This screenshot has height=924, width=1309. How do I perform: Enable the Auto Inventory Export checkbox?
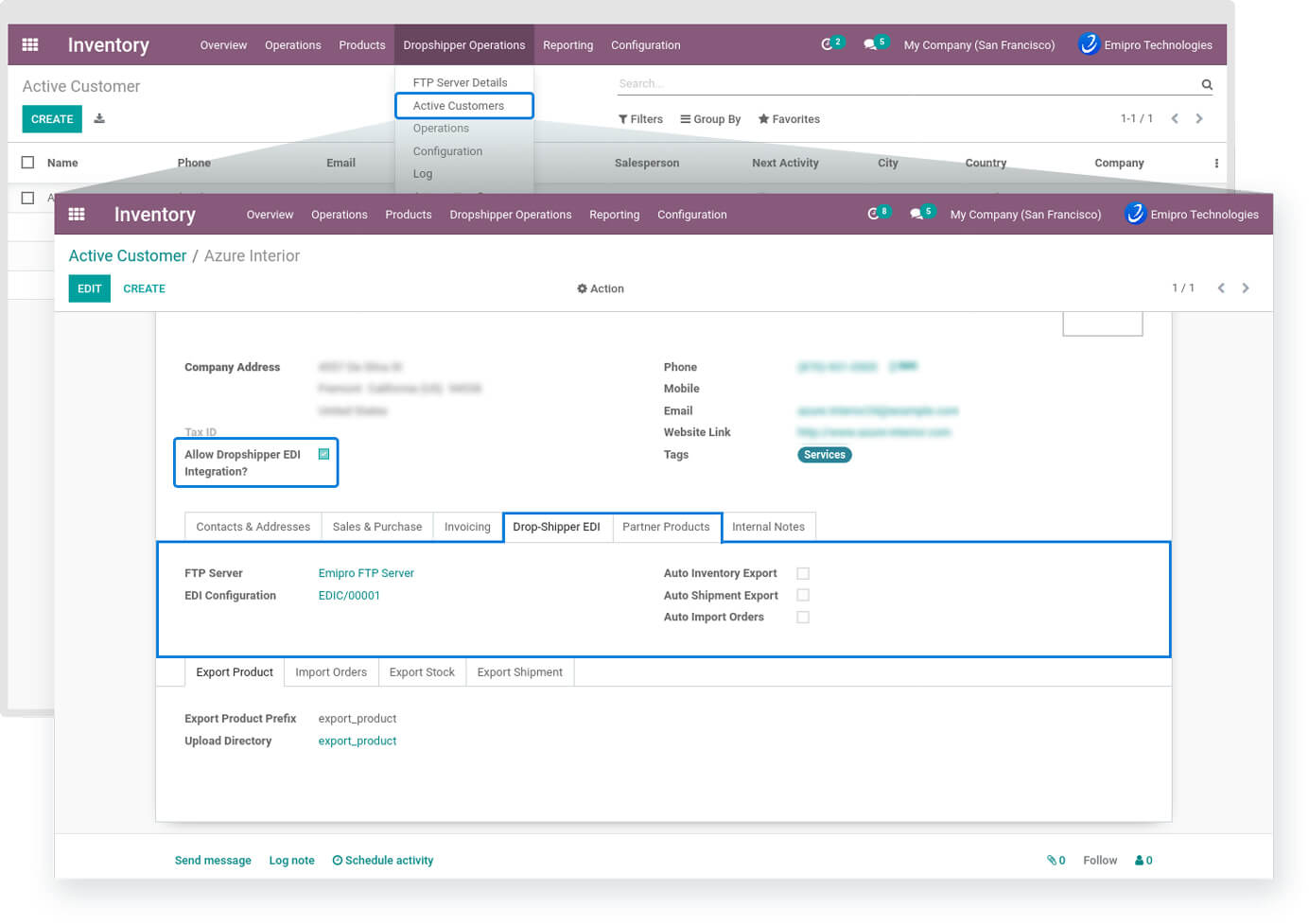click(x=803, y=574)
